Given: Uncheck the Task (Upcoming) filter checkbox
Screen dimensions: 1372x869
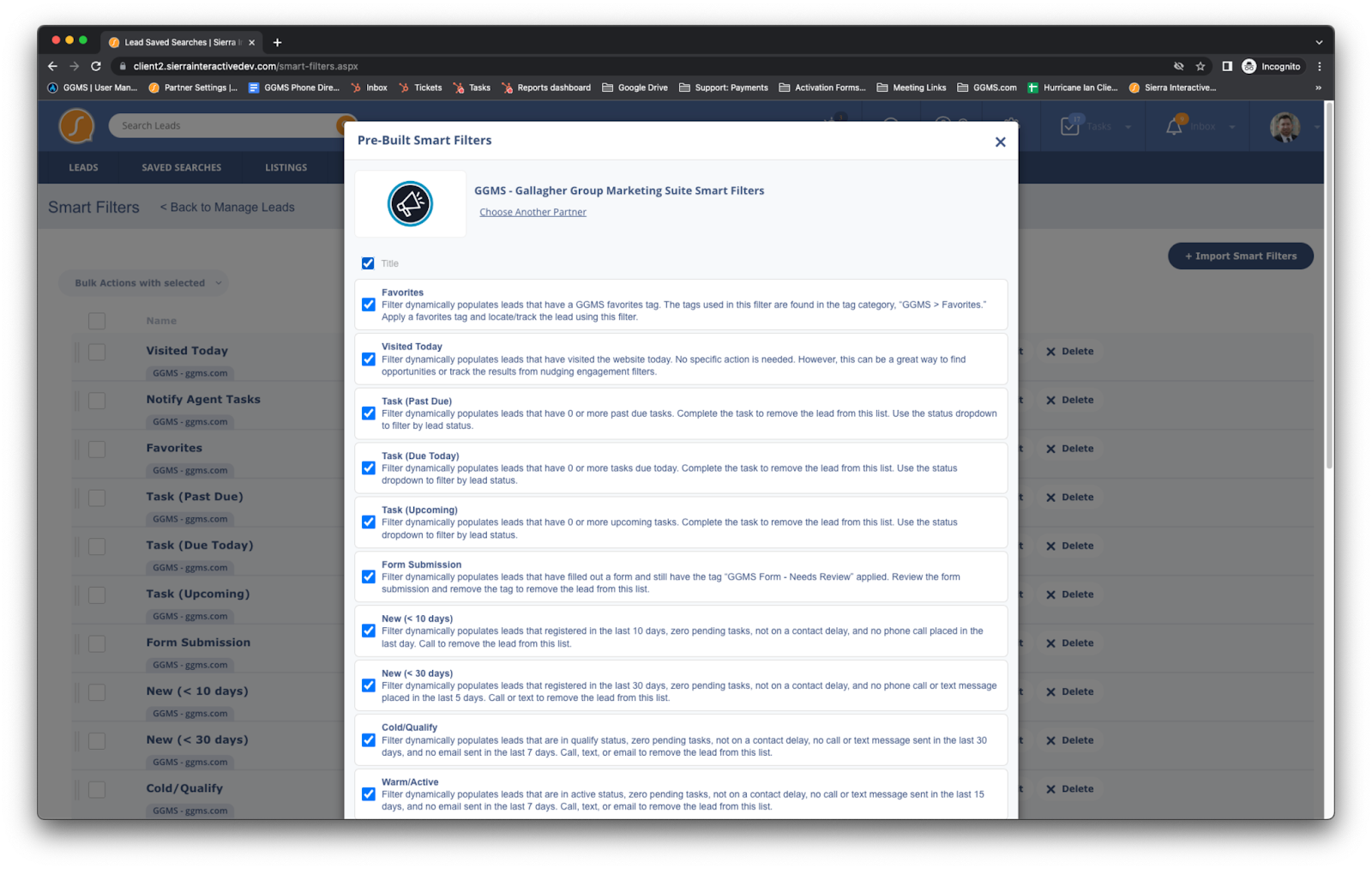Looking at the screenshot, I should click(369, 522).
